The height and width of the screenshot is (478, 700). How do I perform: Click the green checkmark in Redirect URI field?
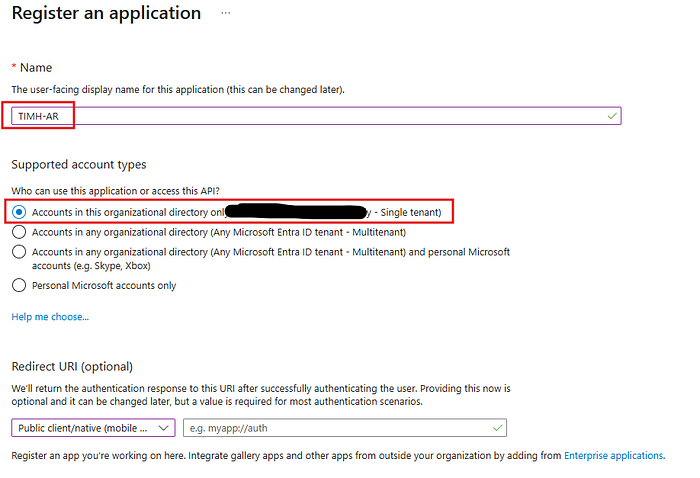tap(497, 428)
